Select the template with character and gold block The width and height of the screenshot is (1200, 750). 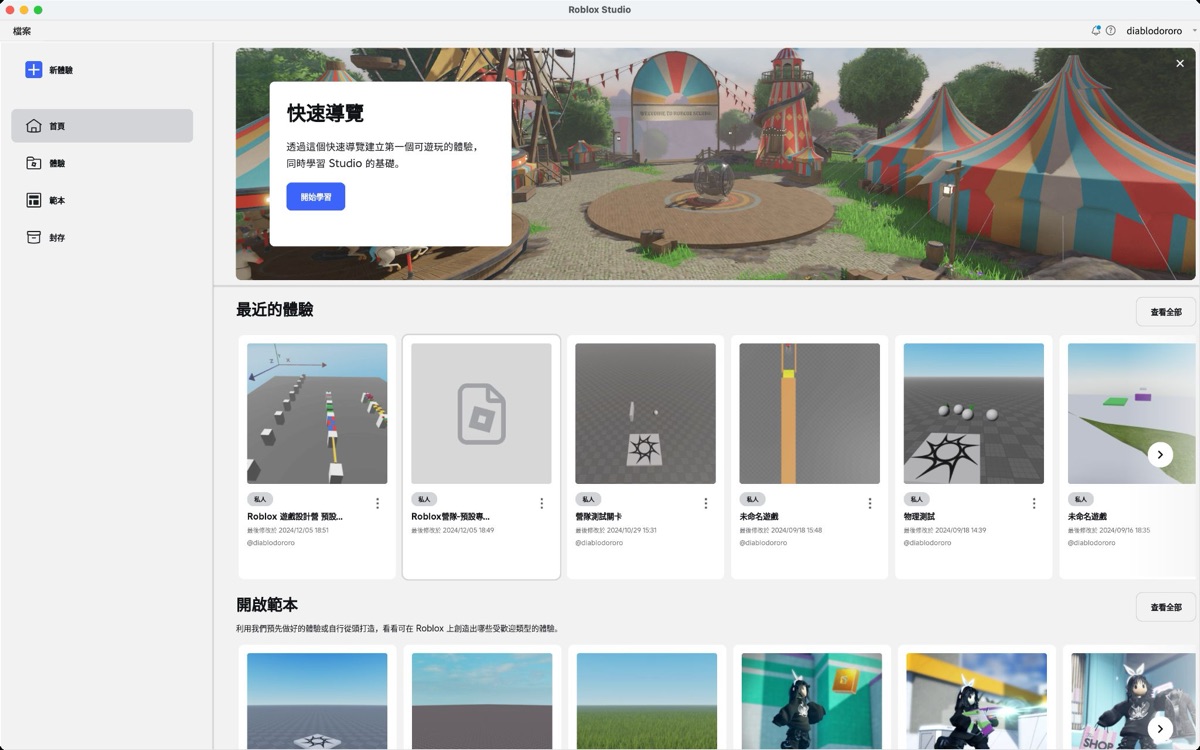click(809, 701)
